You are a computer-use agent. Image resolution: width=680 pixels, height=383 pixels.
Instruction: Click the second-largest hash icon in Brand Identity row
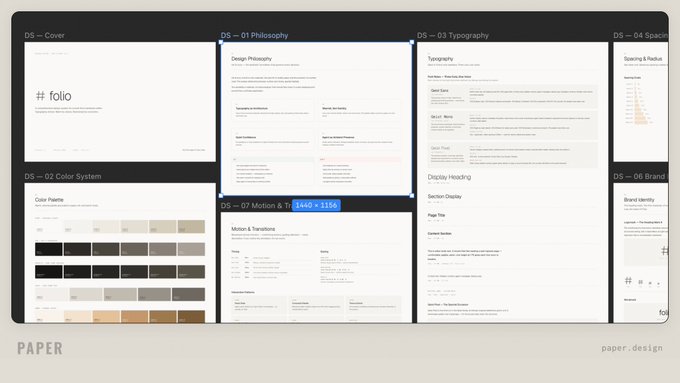(641, 282)
